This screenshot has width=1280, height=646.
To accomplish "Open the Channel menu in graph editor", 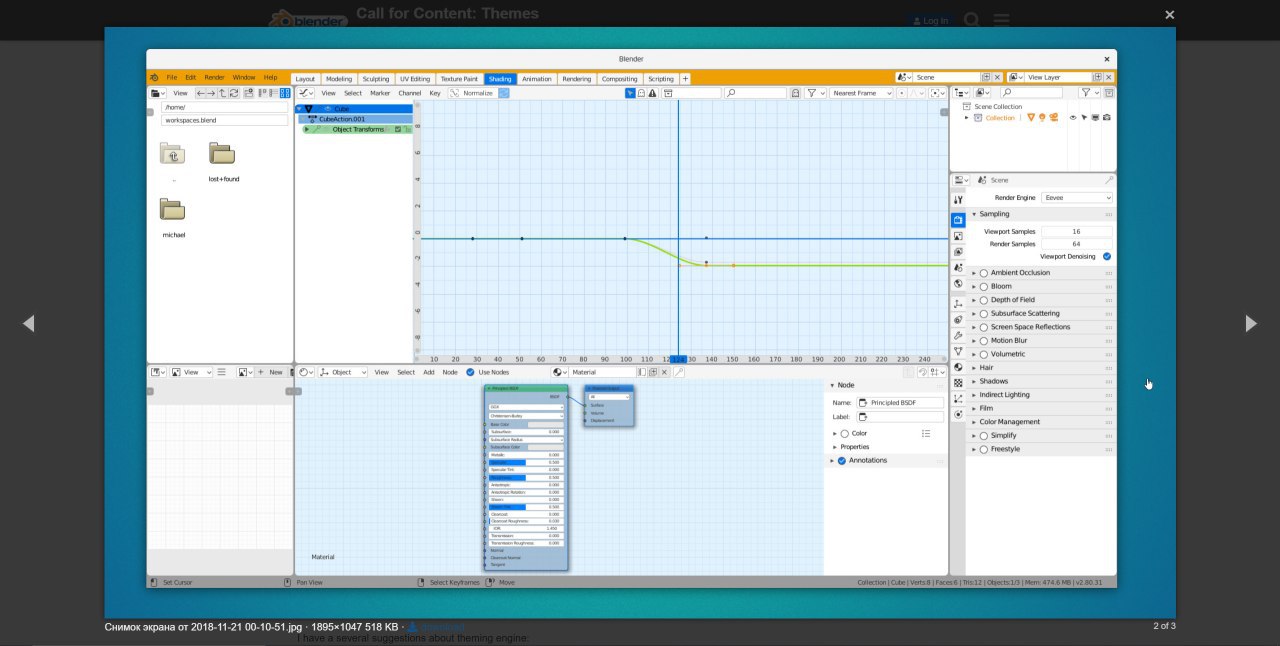I will pyautogui.click(x=410, y=93).
